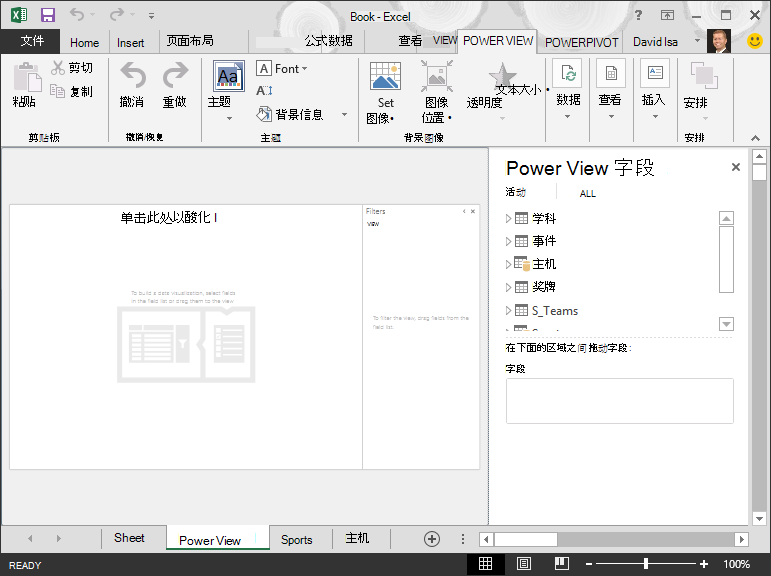771x576 pixels.
Task: Select the POWER VIEW ribbon tab
Action: click(x=498, y=41)
